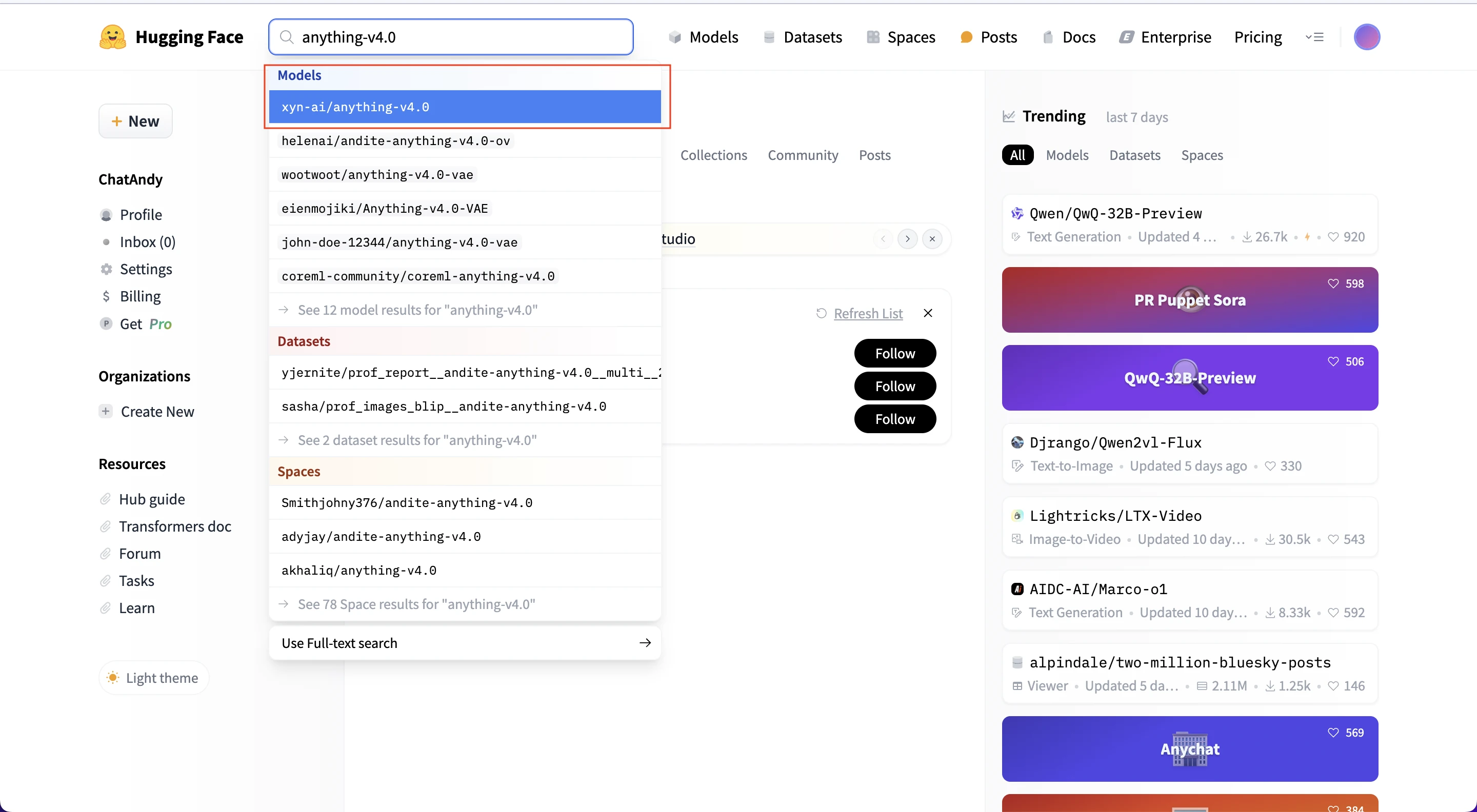The width and height of the screenshot is (1477, 812).
Task: Click the Settings gear icon
Action: point(106,269)
